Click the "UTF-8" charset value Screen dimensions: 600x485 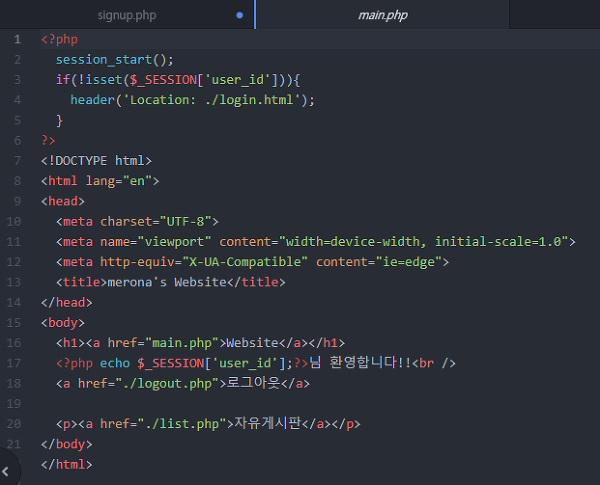point(185,221)
